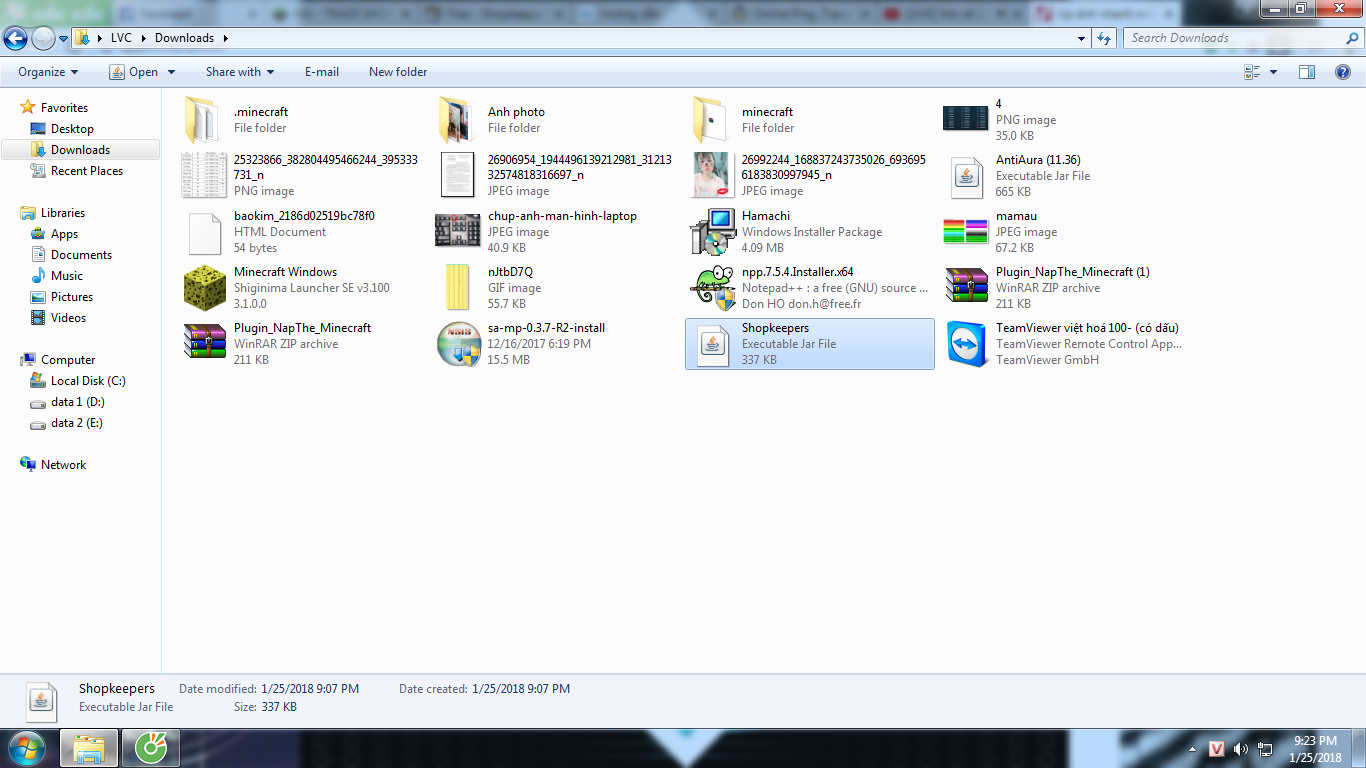The height and width of the screenshot is (768, 1366).
Task: Select the 26992244 JPEG photo thumbnail
Action: click(712, 175)
